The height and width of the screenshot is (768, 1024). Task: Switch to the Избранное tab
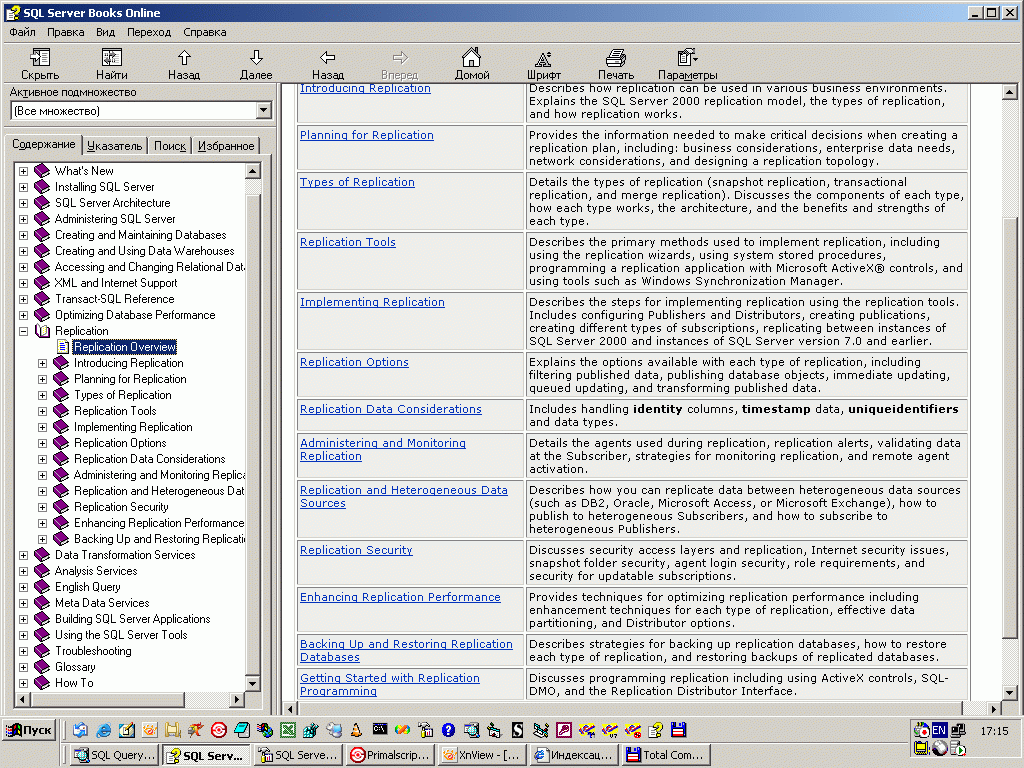tap(226, 146)
